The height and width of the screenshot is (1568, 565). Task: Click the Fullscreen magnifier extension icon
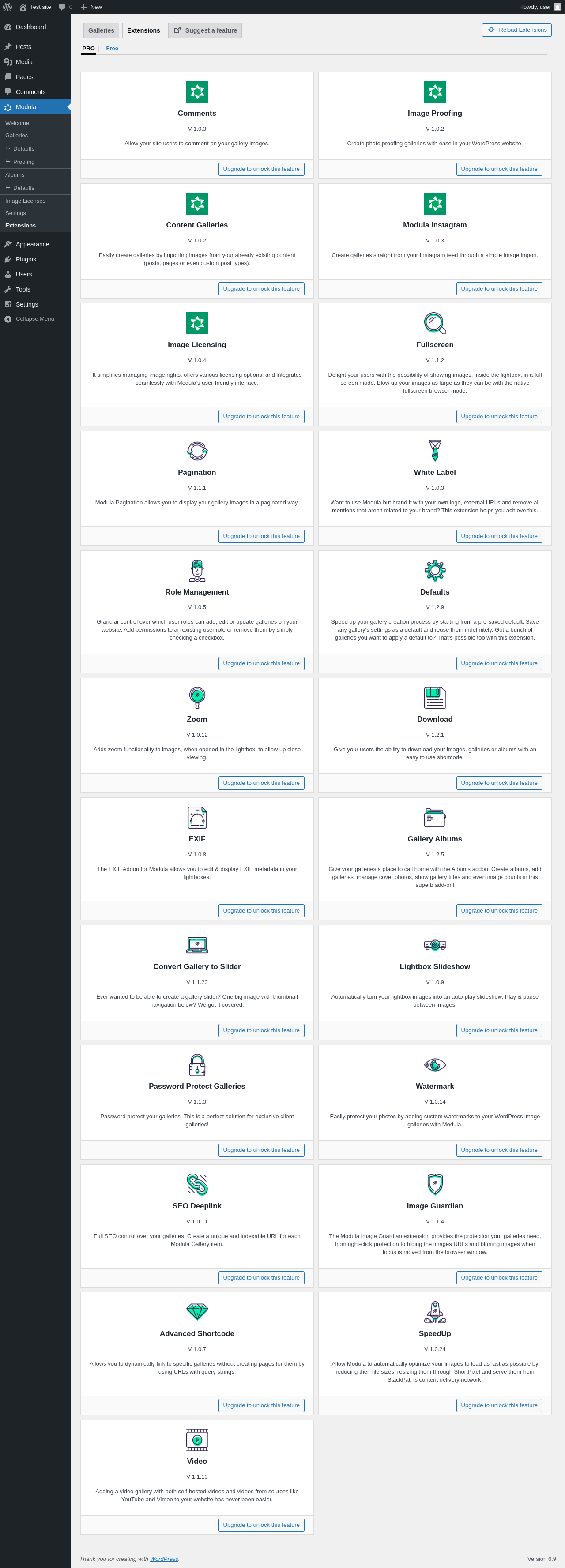435,323
